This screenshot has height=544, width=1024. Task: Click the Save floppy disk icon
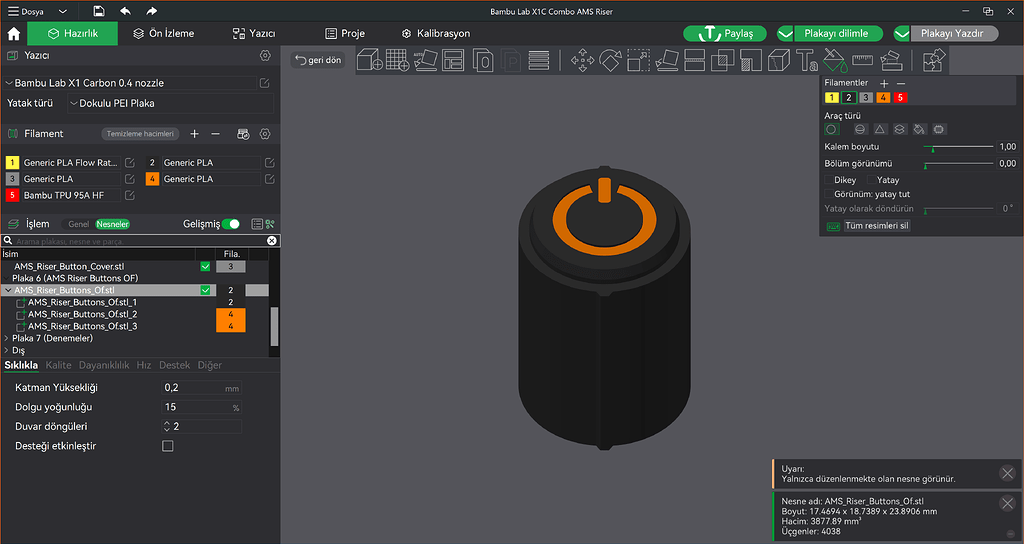[99, 11]
